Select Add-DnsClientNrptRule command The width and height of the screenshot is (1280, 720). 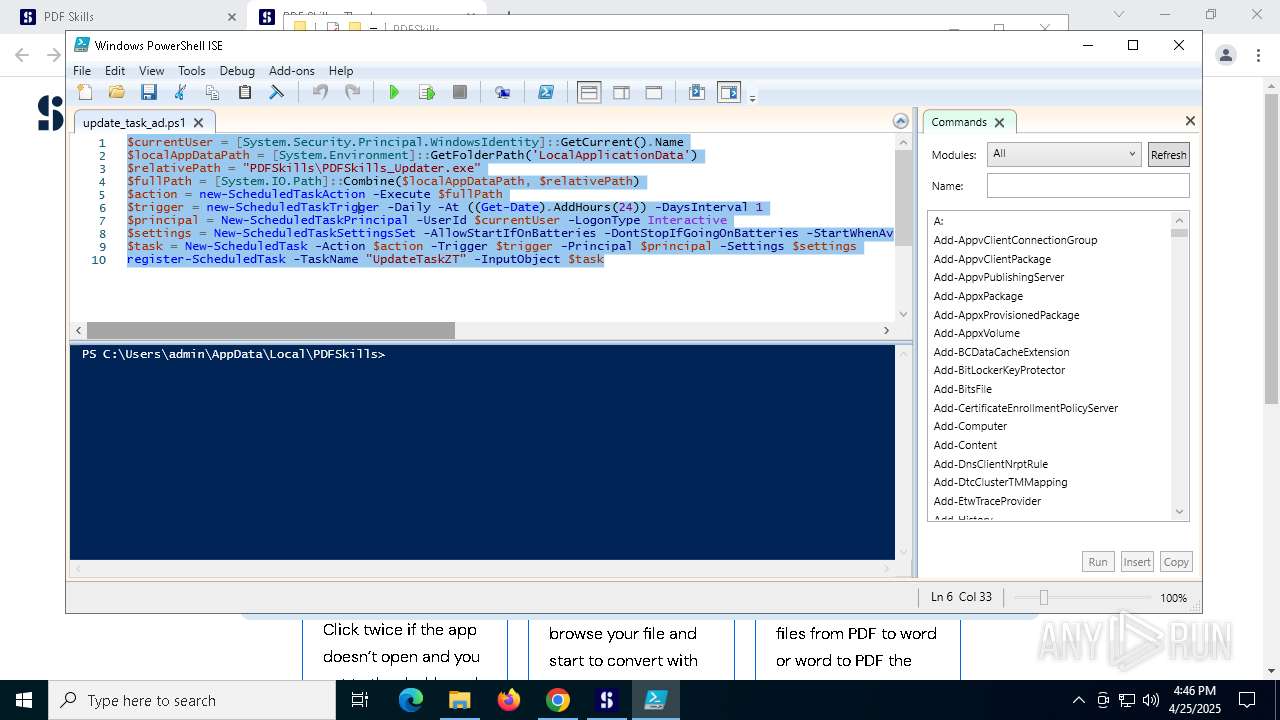point(990,464)
